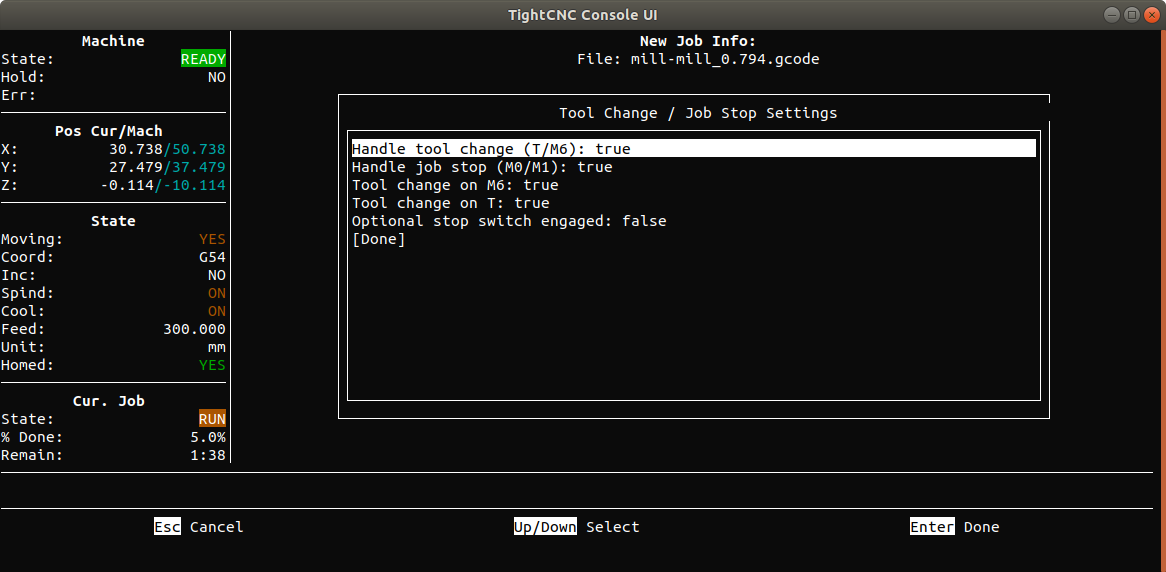This screenshot has width=1166, height=572.
Task: Toggle 'Handle job stop (M0/M1)' setting
Action: tap(482, 167)
